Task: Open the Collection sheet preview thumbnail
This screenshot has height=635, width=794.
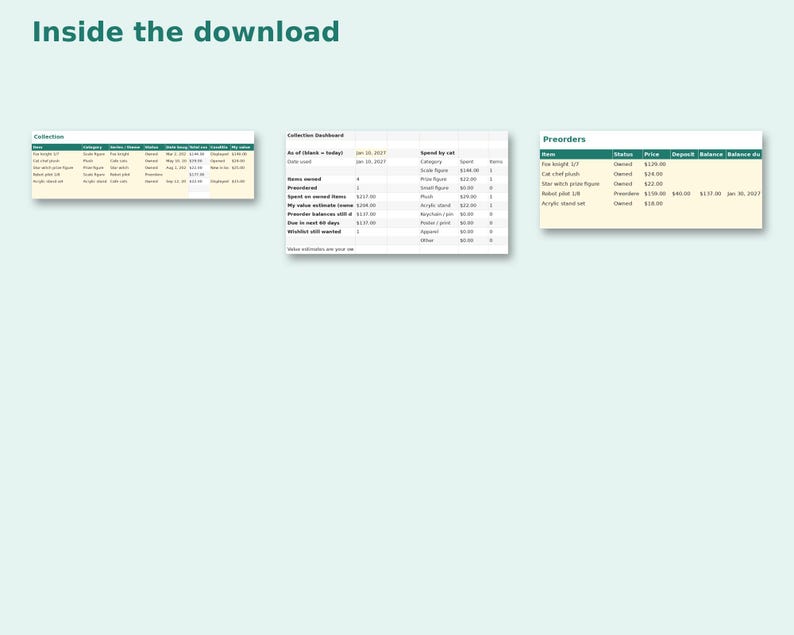Action: coord(143,165)
